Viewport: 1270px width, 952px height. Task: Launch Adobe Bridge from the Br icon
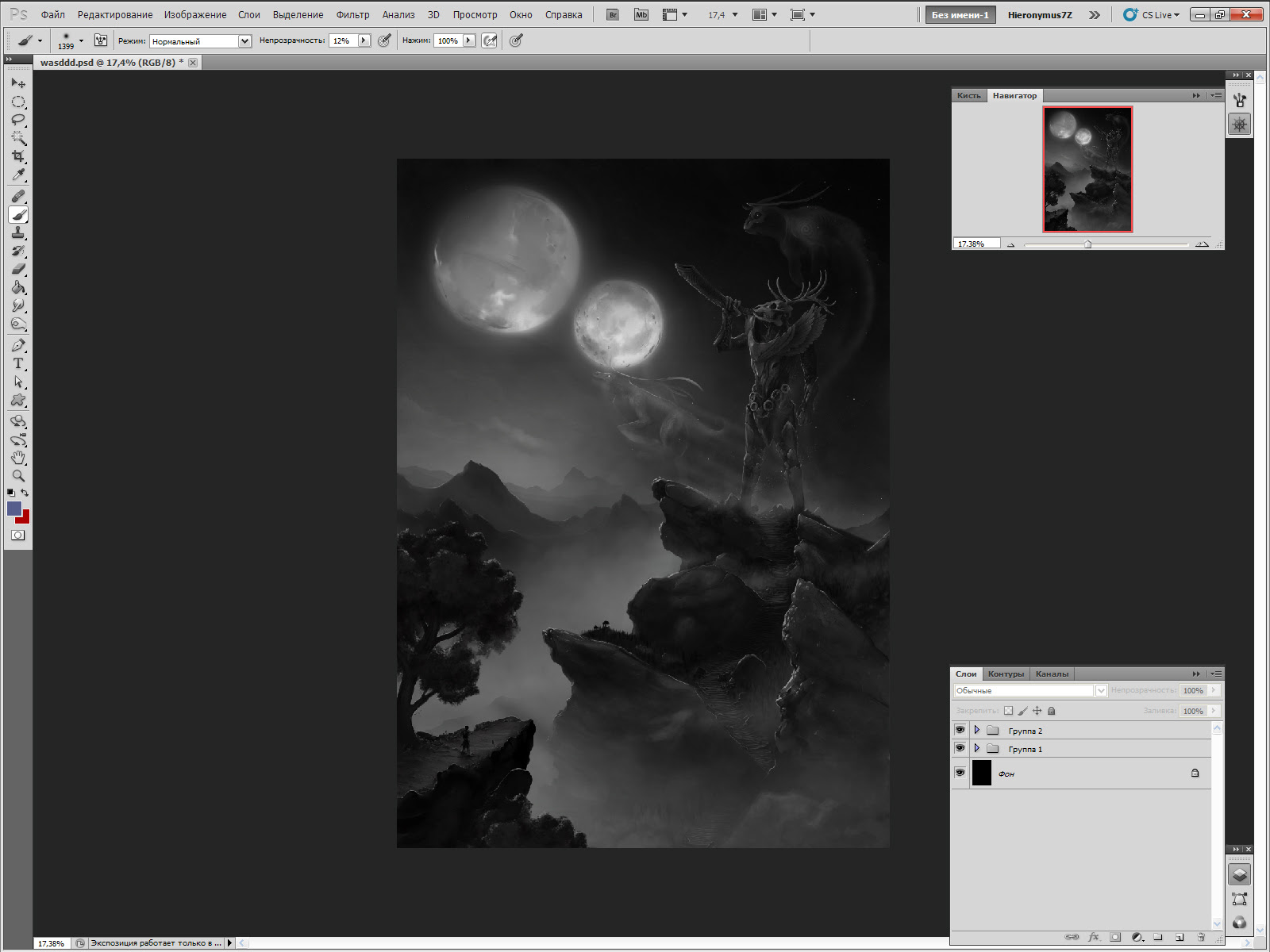tap(612, 14)
